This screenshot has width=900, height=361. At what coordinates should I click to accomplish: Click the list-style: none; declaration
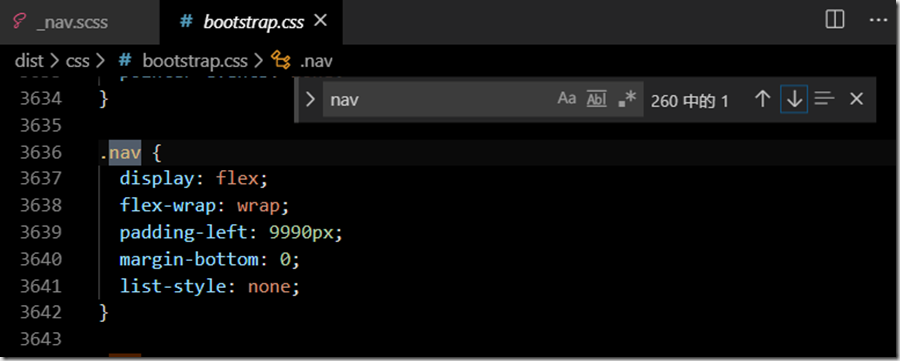click(x=210, y=286)
